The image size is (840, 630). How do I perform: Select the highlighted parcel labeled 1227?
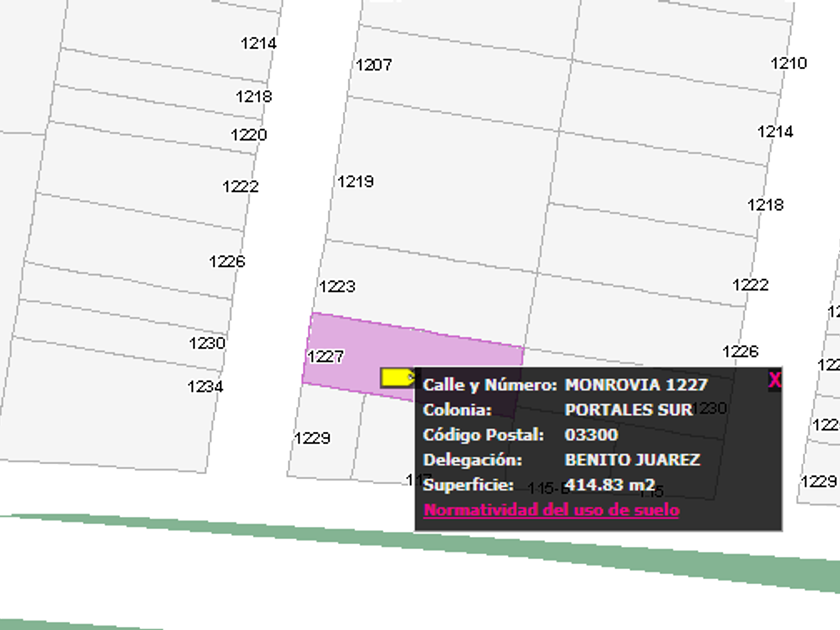[x=325, y=356]
